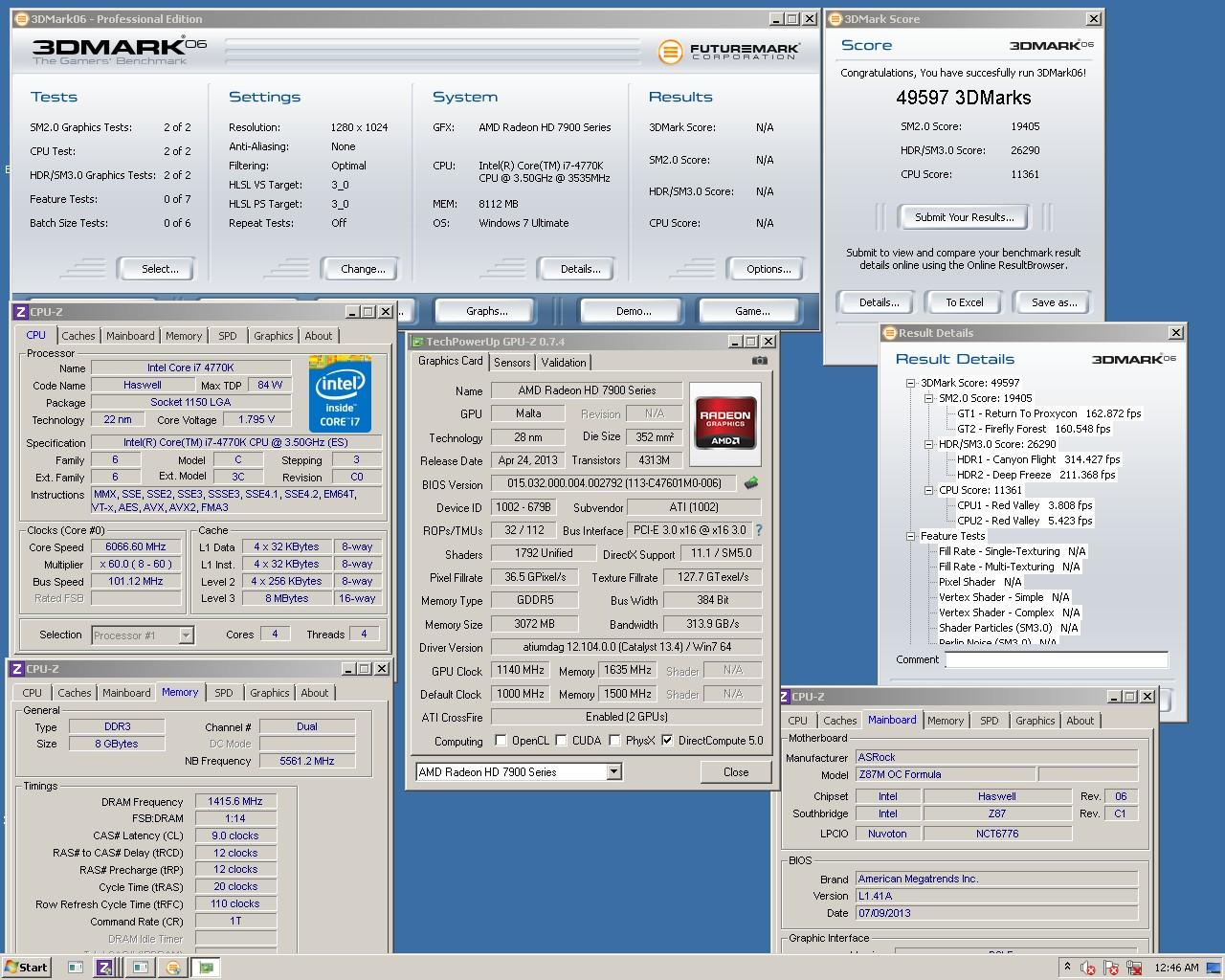Click the GPU-Z title bar icon
The height and width of the screenshot is (980, 1225).
point(417,342)
